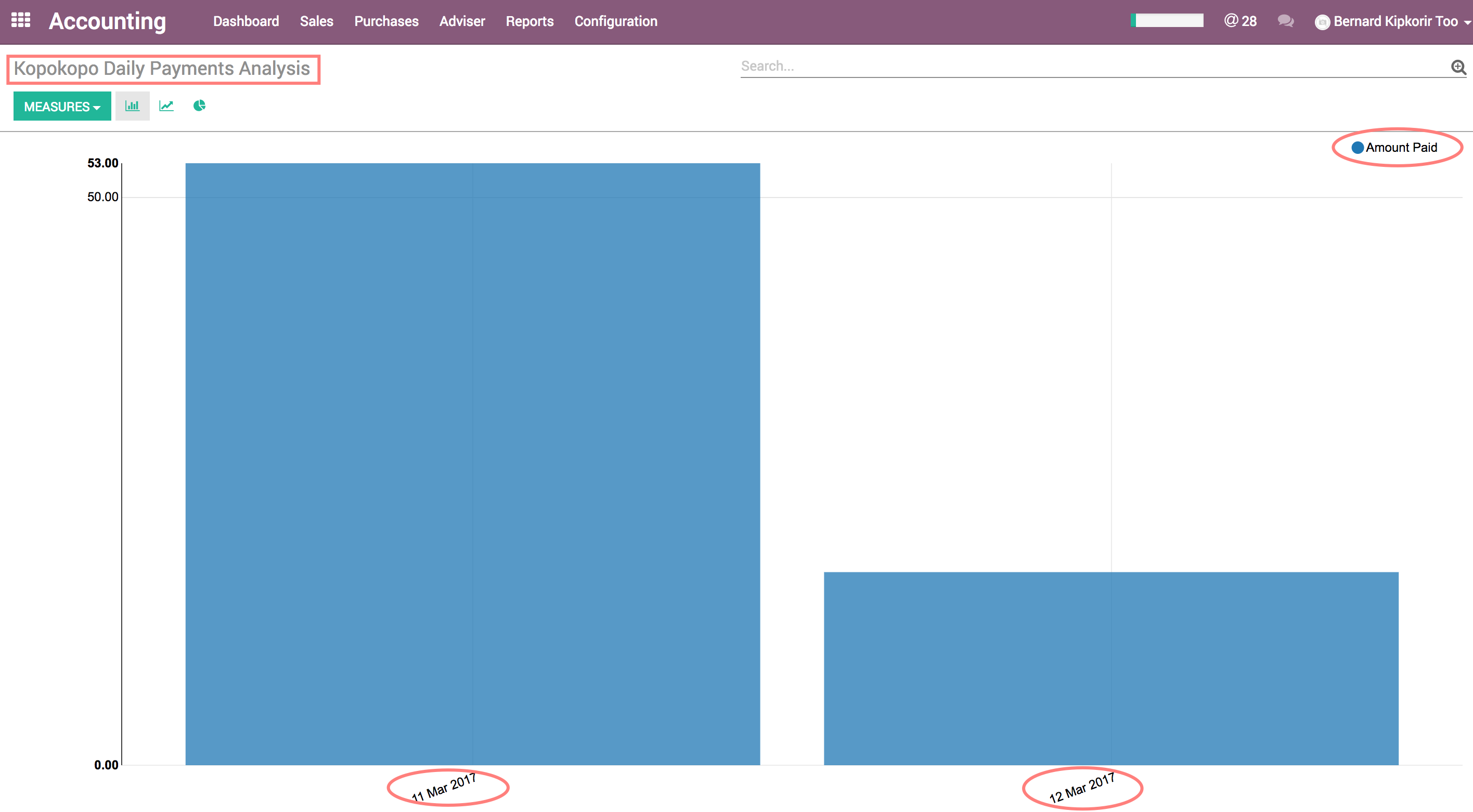The height and width of the screenshot is (812, 1473).
Task: Open the Sales menu
Action: pos(316,21)
